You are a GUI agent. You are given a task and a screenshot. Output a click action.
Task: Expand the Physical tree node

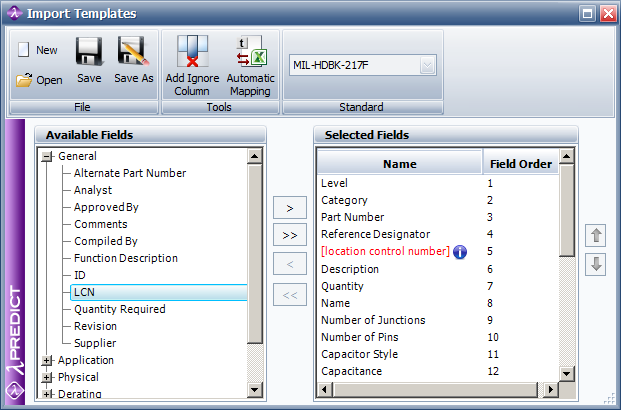[46, 377]
